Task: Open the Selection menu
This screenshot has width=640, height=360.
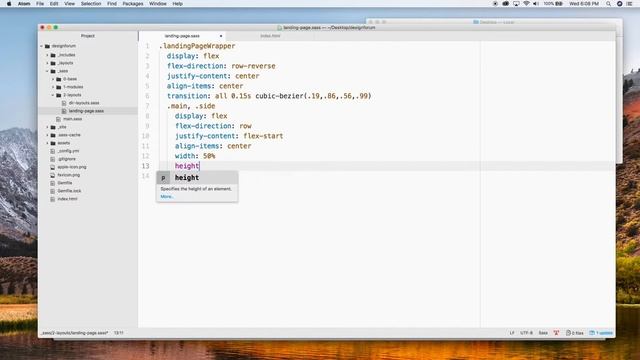Action: pyautogui.click(x=91, y=4)
